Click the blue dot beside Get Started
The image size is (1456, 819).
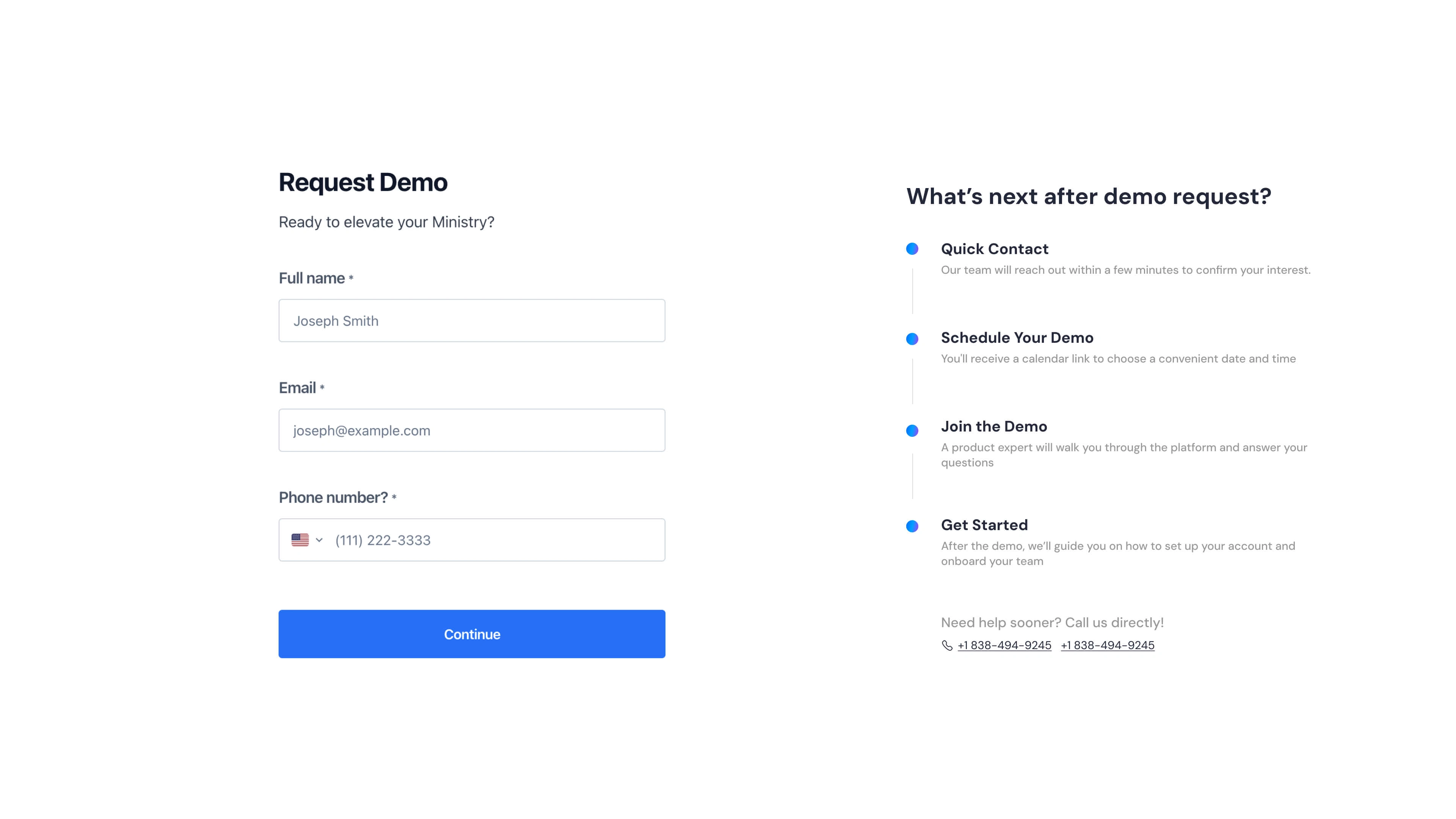coord(912,526)
